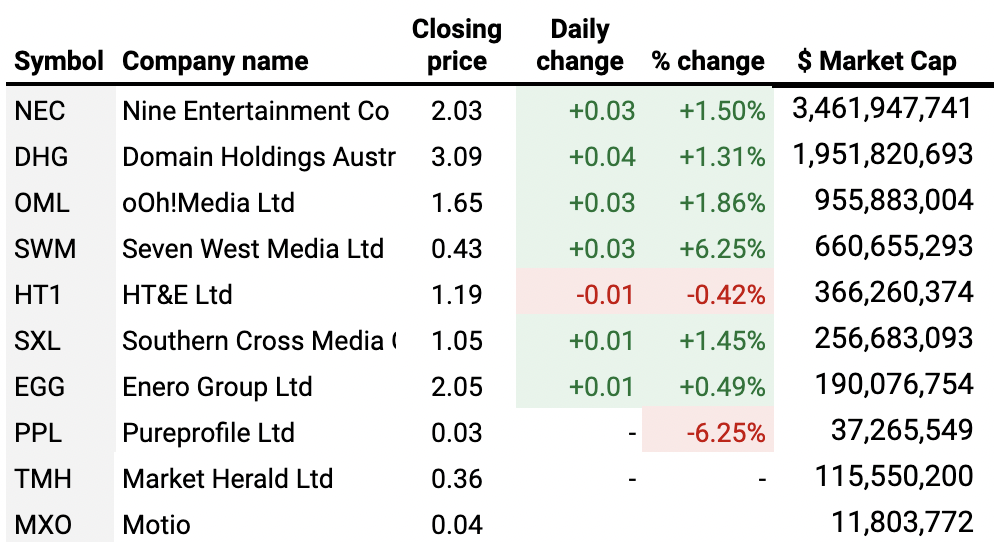
Task: Click Pureprofile -6.25% change cell
Action: [725, 433]
